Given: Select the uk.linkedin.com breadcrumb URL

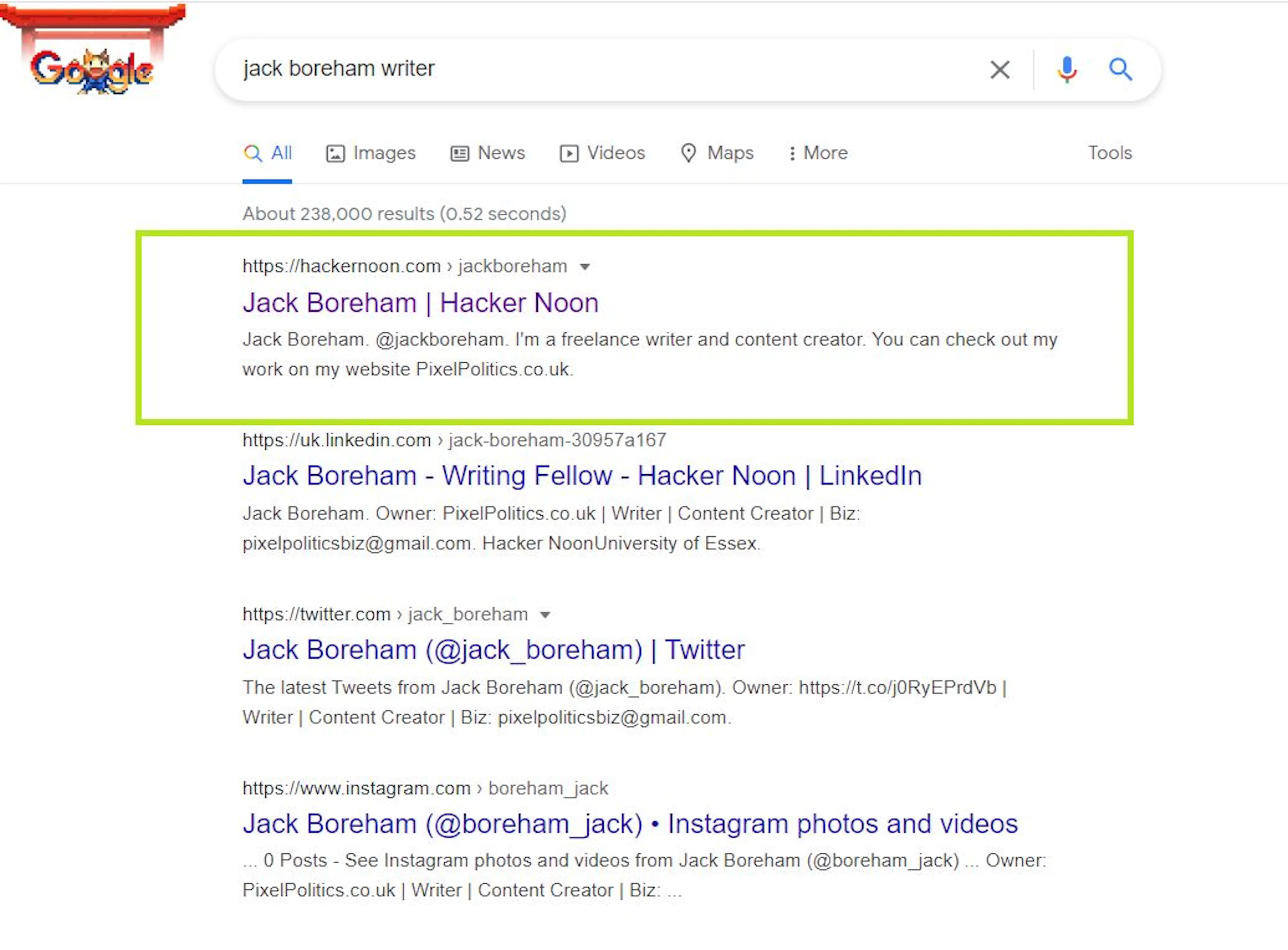Looking at the screenshot, I should [x=454, y=440].
